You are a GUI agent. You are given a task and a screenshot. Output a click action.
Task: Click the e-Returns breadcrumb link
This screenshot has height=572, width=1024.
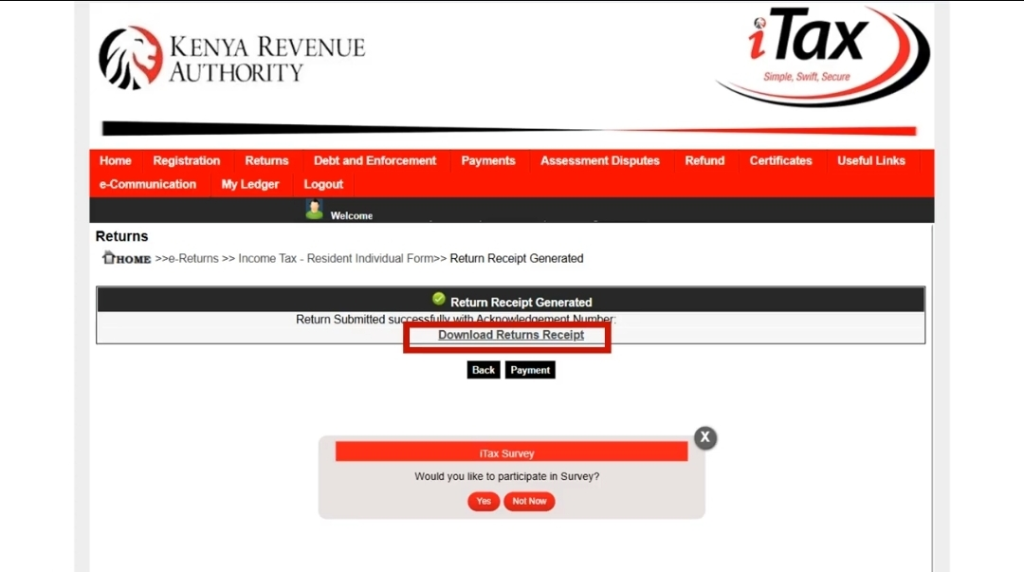(x=193, y=259)
